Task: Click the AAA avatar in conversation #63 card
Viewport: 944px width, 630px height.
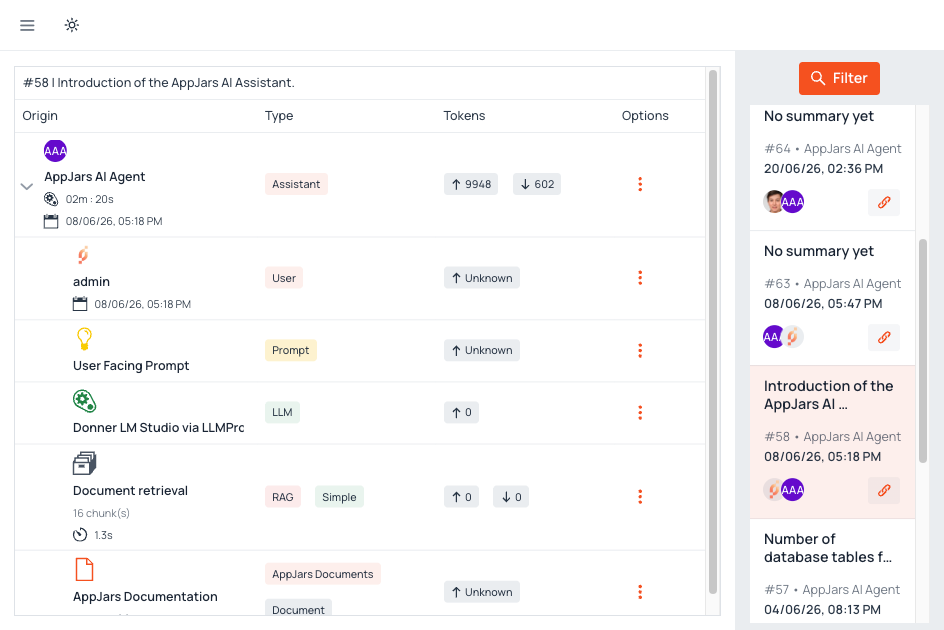Action: [x=773, y=337]
